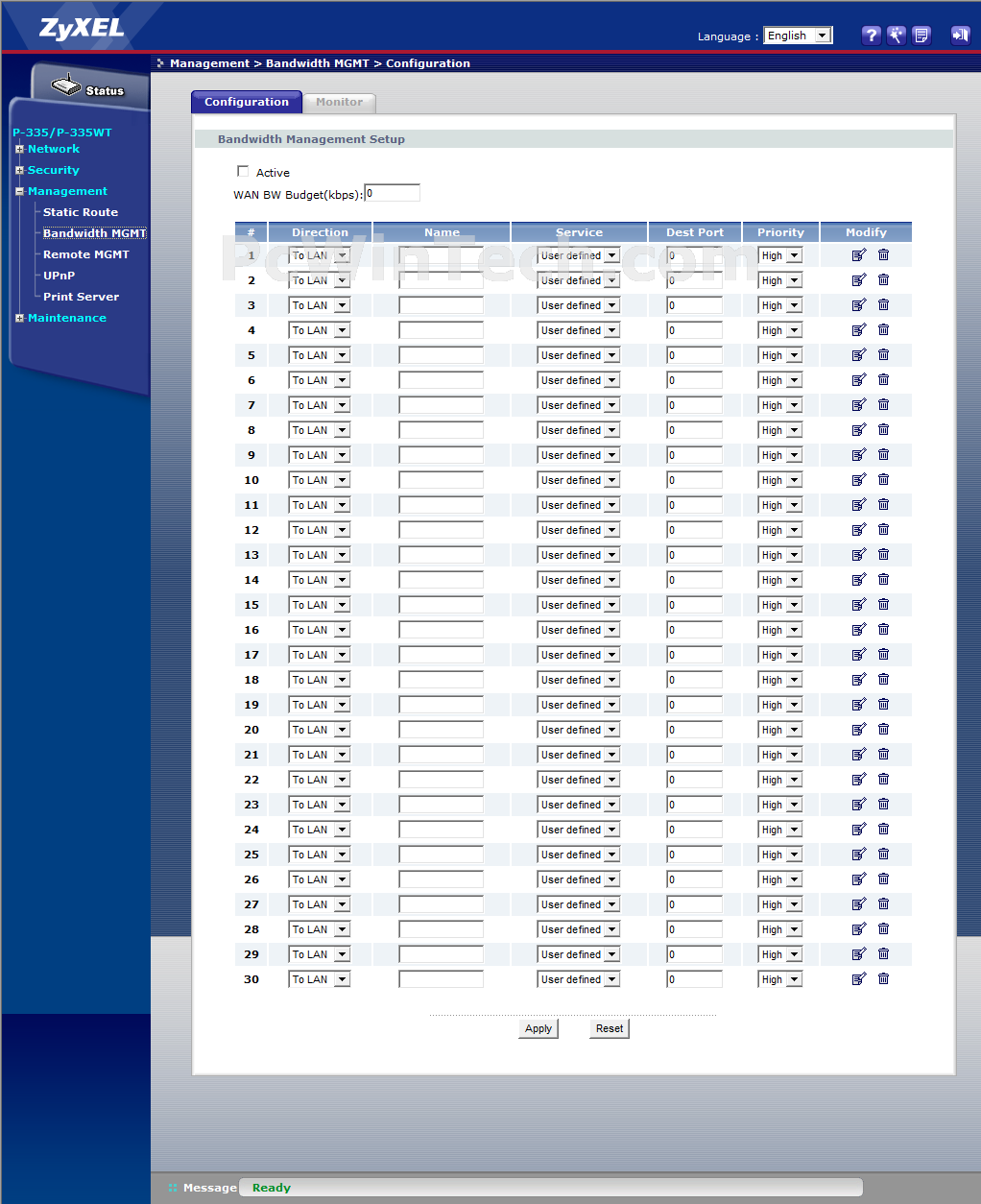Open Priority dropdown for rule 3

(780, 305)
